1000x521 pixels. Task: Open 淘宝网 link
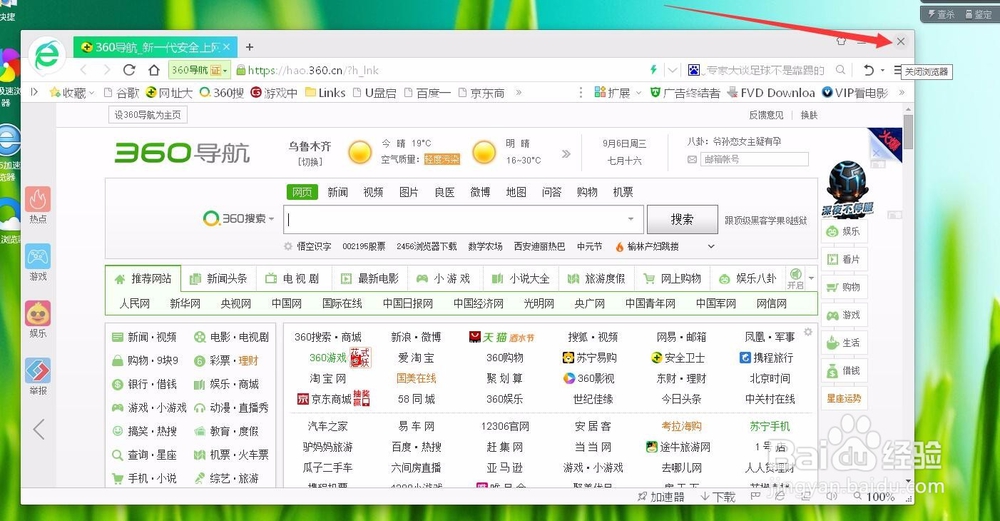[328, 378]
